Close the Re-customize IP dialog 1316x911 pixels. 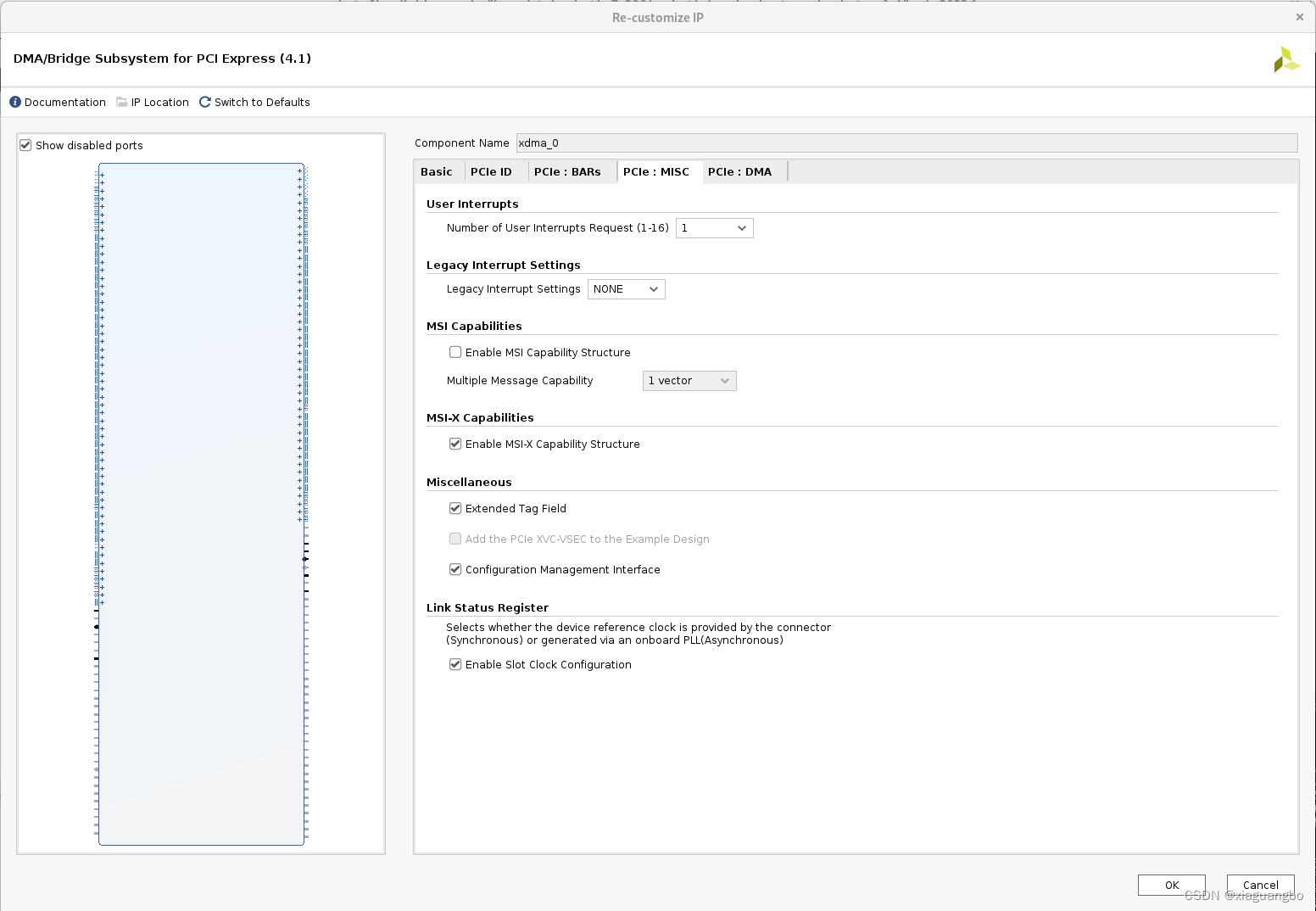pyautogui.click(x=1299, y=17)
